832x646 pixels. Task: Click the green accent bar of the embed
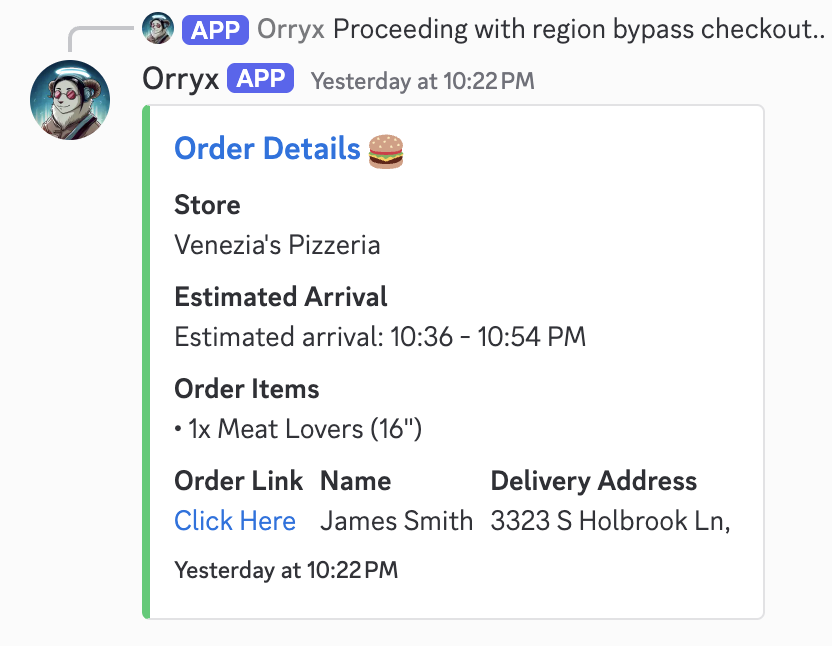[146, 362]
